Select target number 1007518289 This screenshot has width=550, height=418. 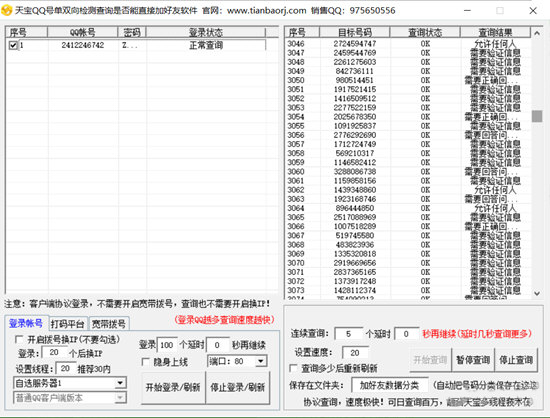[355, 226]
